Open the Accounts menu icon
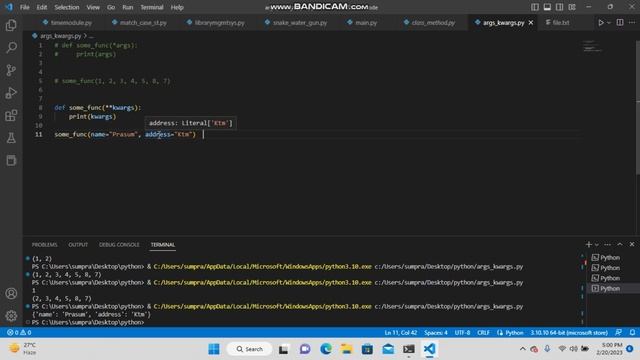Image resolution: width=640 pixels, height=360 pixels. pos(11,293)
